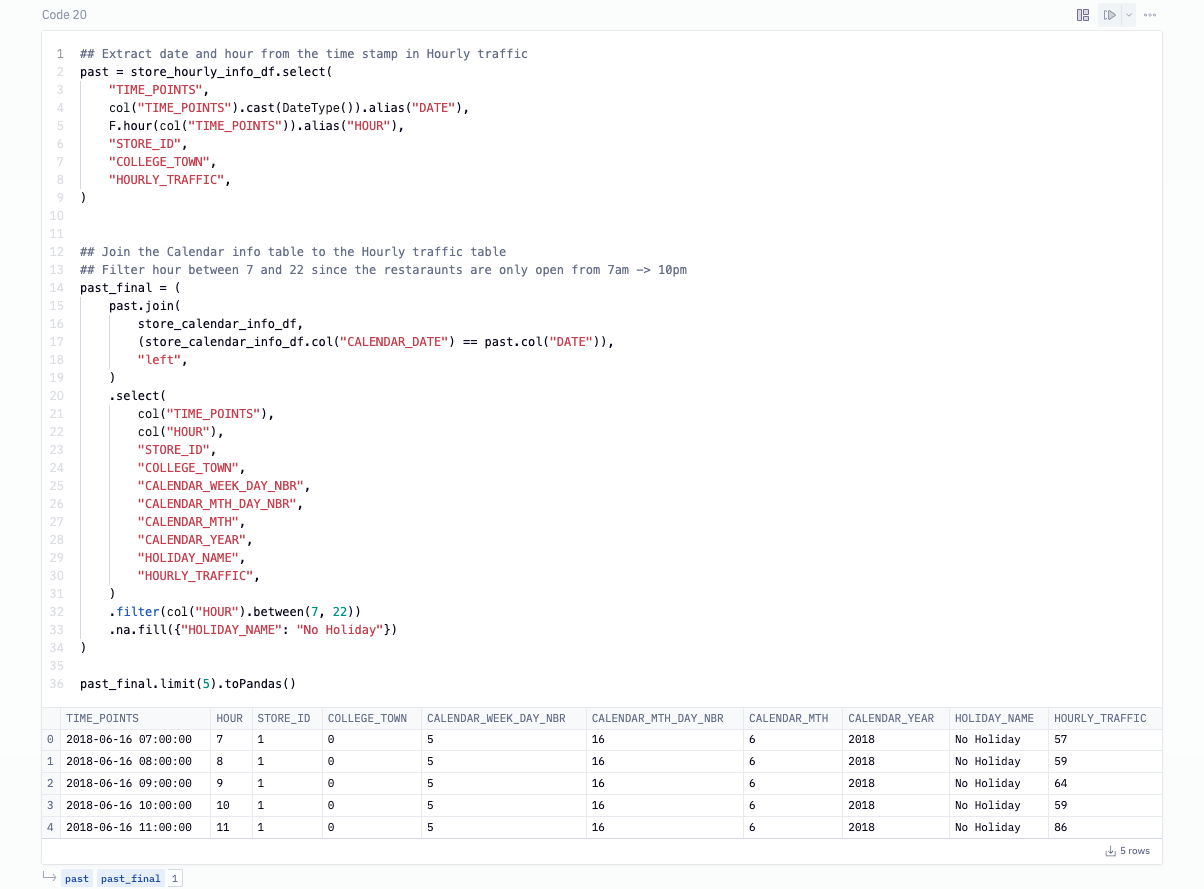The height and width of the screenshot is (889, 1204).
Task: Click the HOURLY_TRAFFIC cell showing 86
Action: [x=1062, y=827]
